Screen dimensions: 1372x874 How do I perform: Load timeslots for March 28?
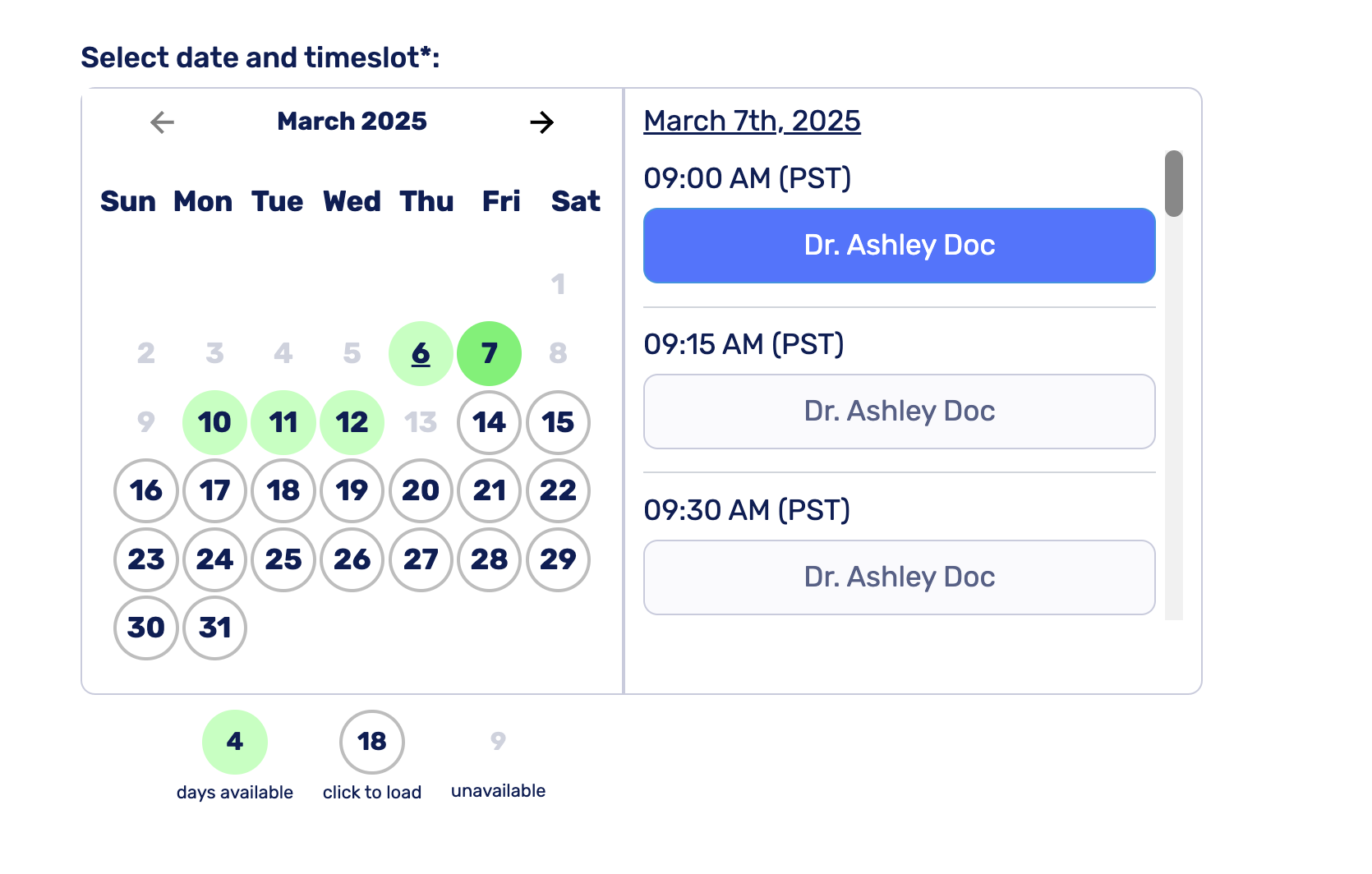pos(489,559)
